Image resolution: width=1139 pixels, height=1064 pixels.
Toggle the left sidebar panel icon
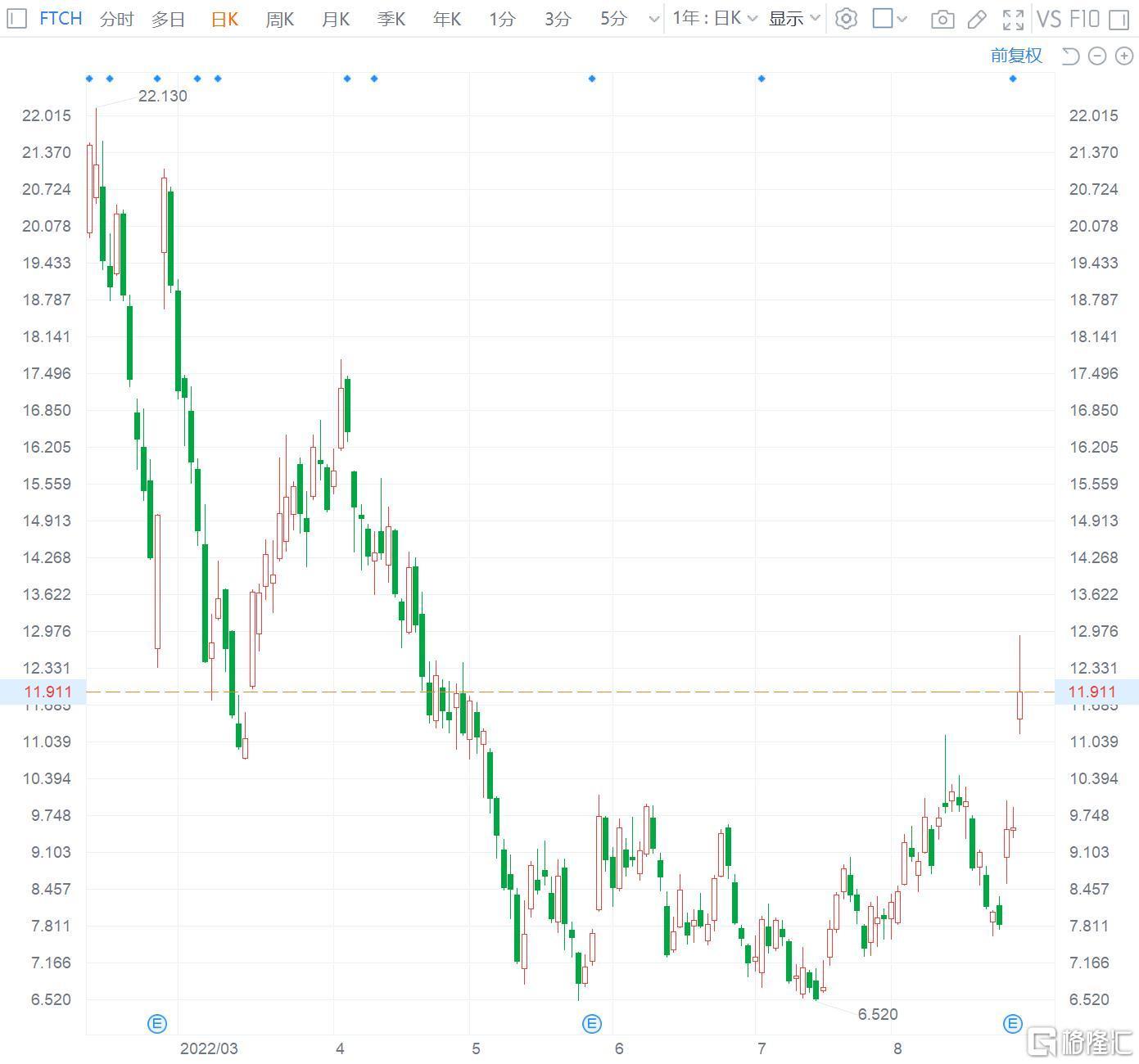click(16, 19)
